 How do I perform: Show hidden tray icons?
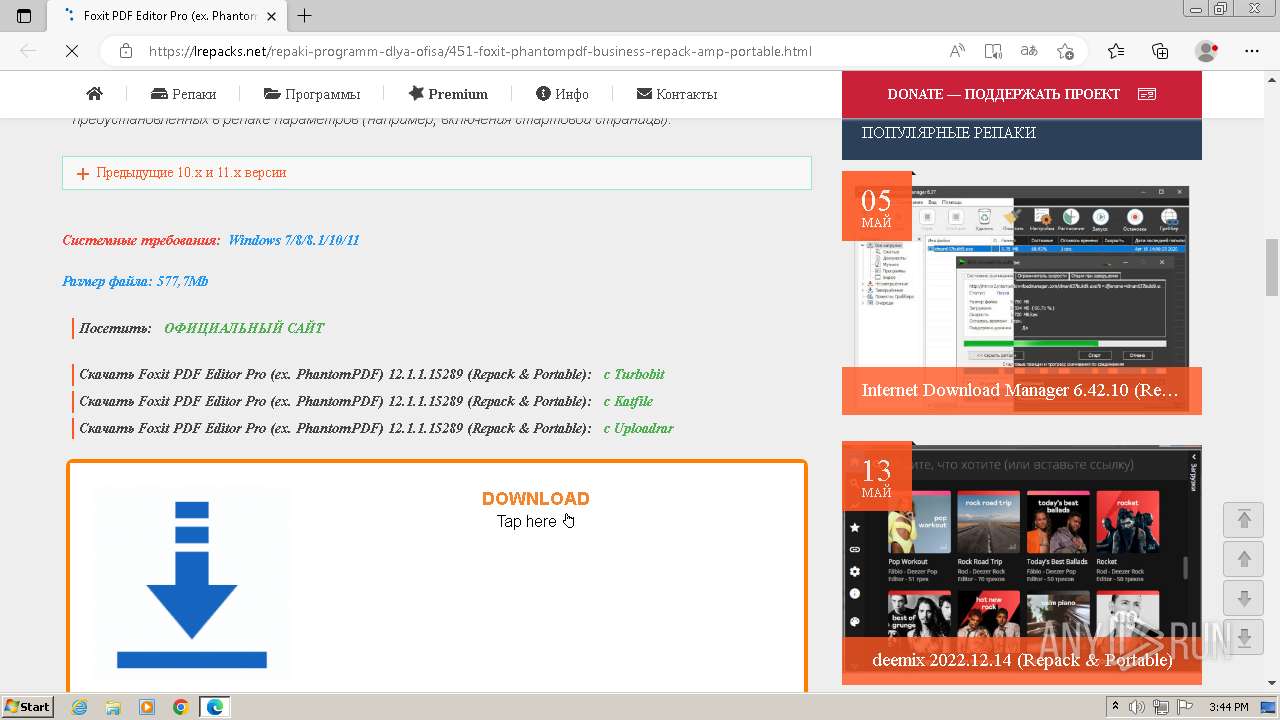1116,707
